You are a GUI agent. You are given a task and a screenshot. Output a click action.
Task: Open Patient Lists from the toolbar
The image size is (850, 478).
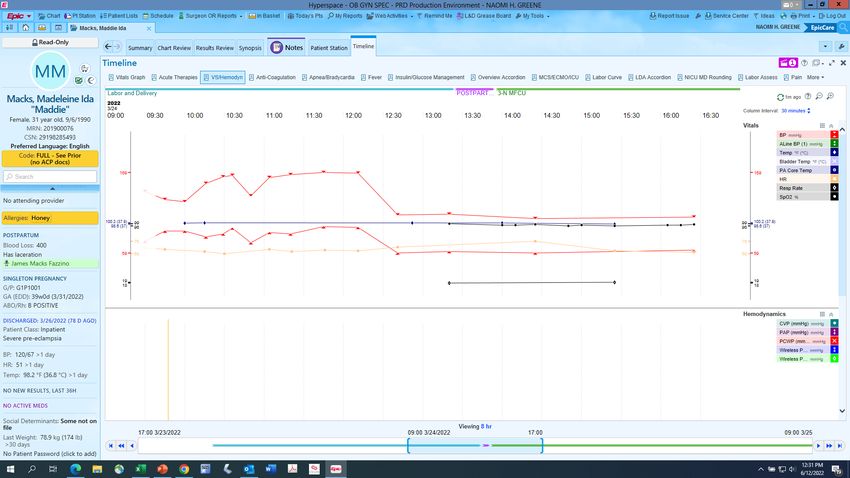click(119, 16)
